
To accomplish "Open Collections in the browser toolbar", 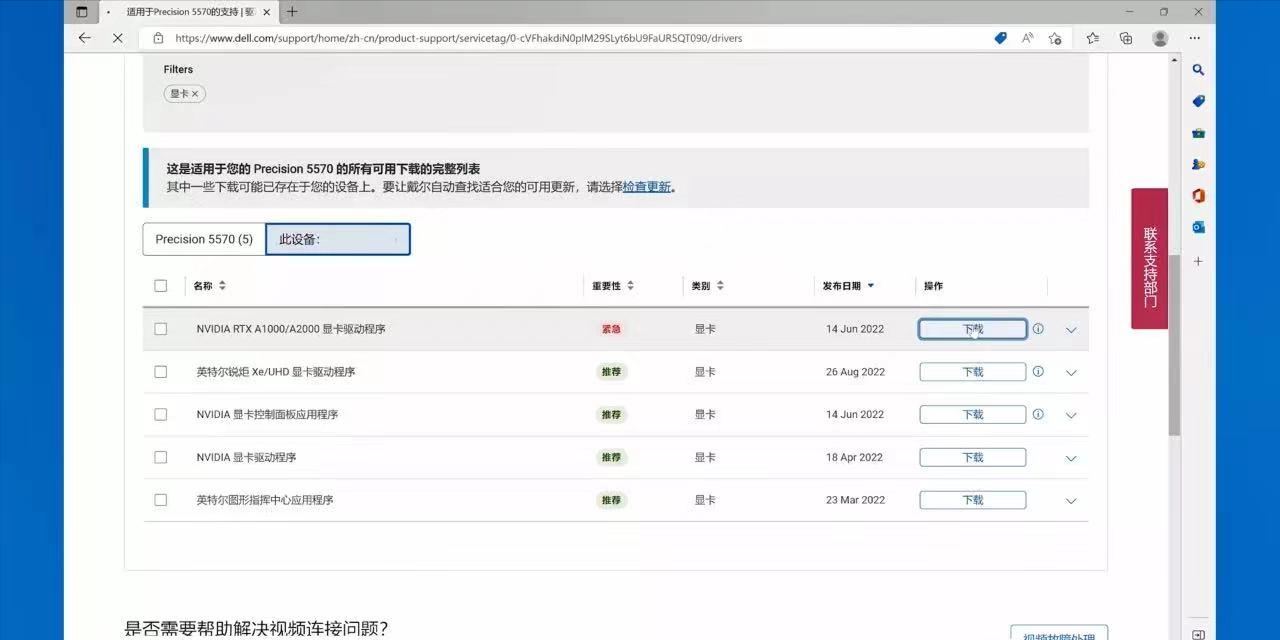I will 1126,37.
